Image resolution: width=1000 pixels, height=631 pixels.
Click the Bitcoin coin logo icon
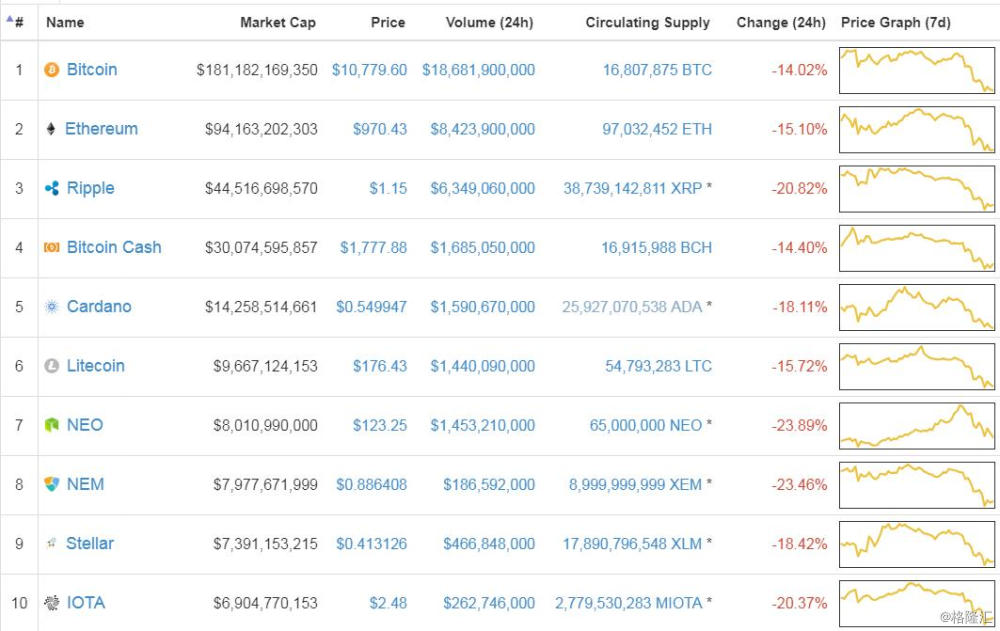(52, 70)
